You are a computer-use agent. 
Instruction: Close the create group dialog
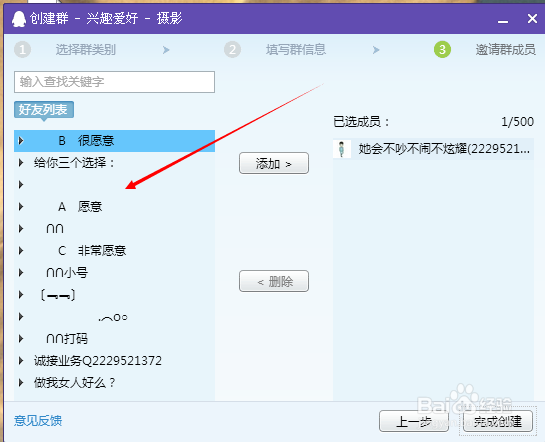(x=532, y=19)
